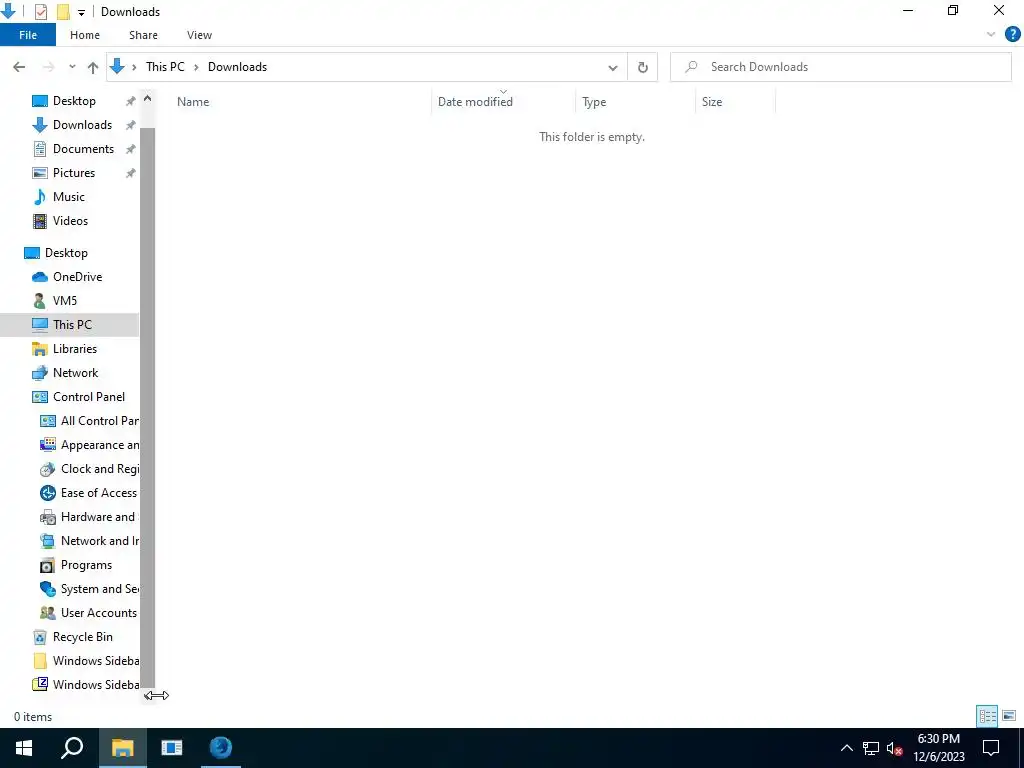Open taskbar Search
The width and height of the screenshot is (1024, 768).
[x=72, y=748]
